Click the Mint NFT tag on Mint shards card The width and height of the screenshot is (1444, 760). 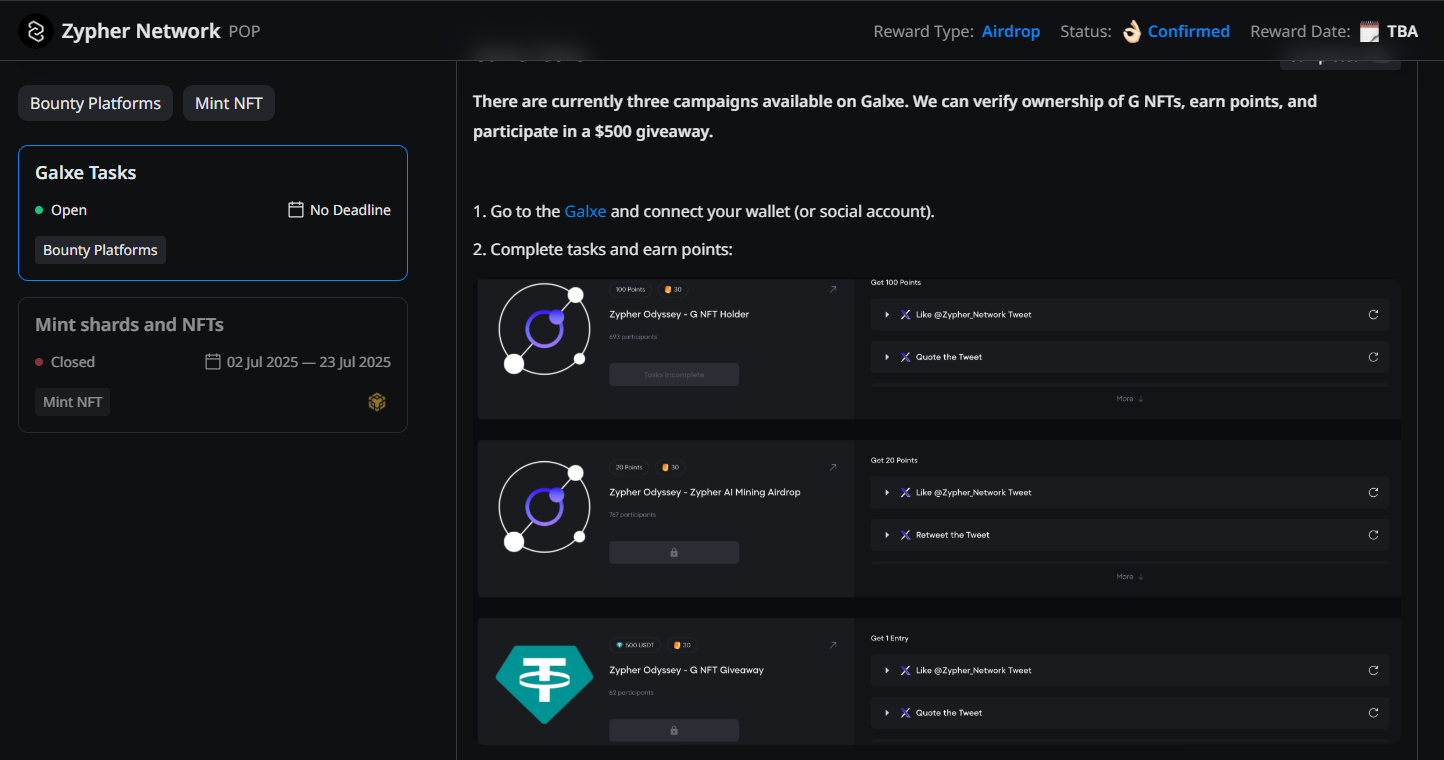coord(73,402)
